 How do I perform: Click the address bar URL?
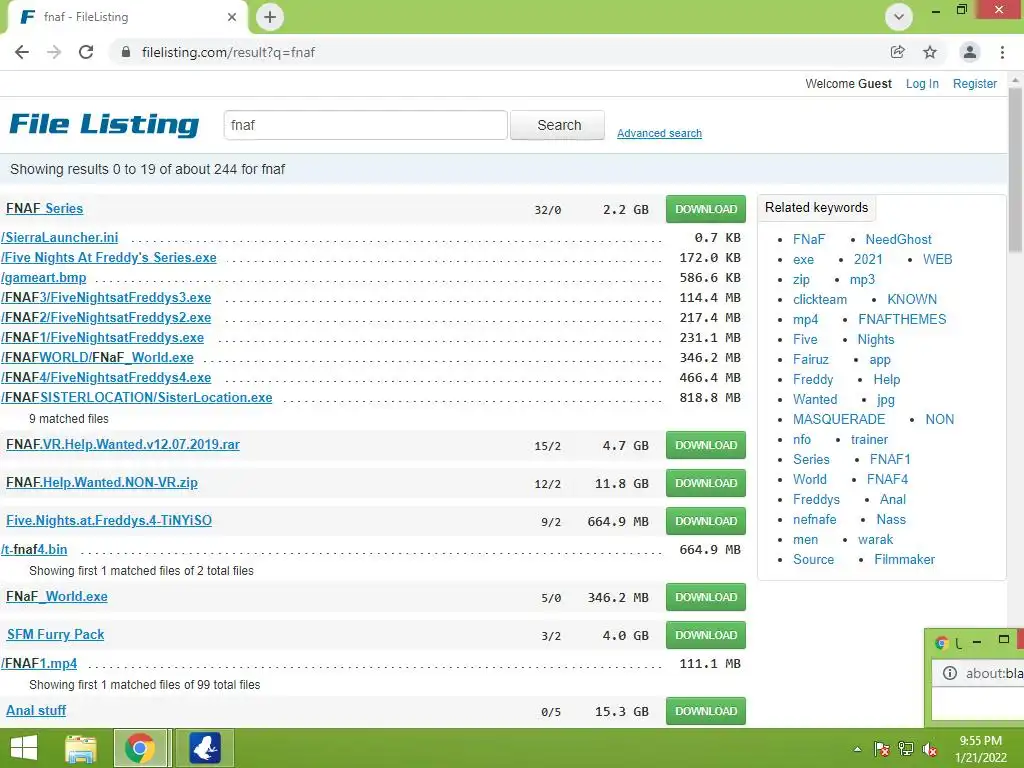pyautogui.click(x=228, y=52)
